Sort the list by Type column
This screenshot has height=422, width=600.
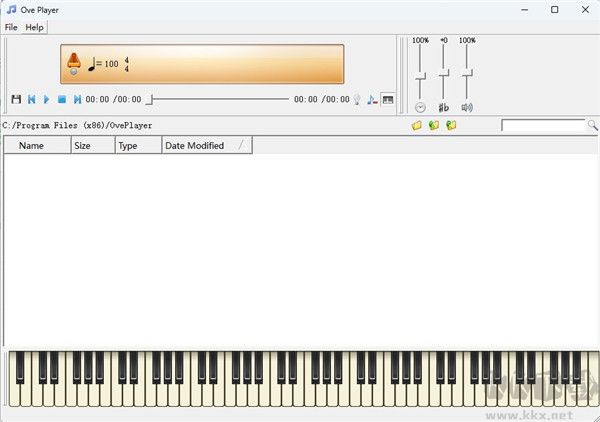139,145
